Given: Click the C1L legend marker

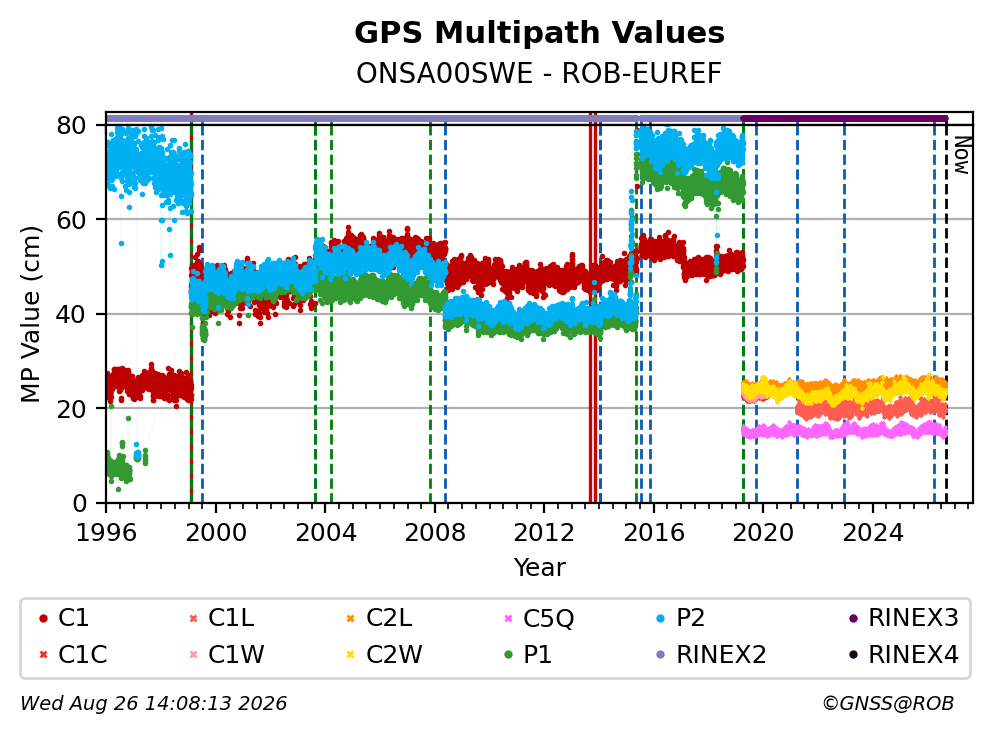Looking at the screenshot, I should click(194, 618).
